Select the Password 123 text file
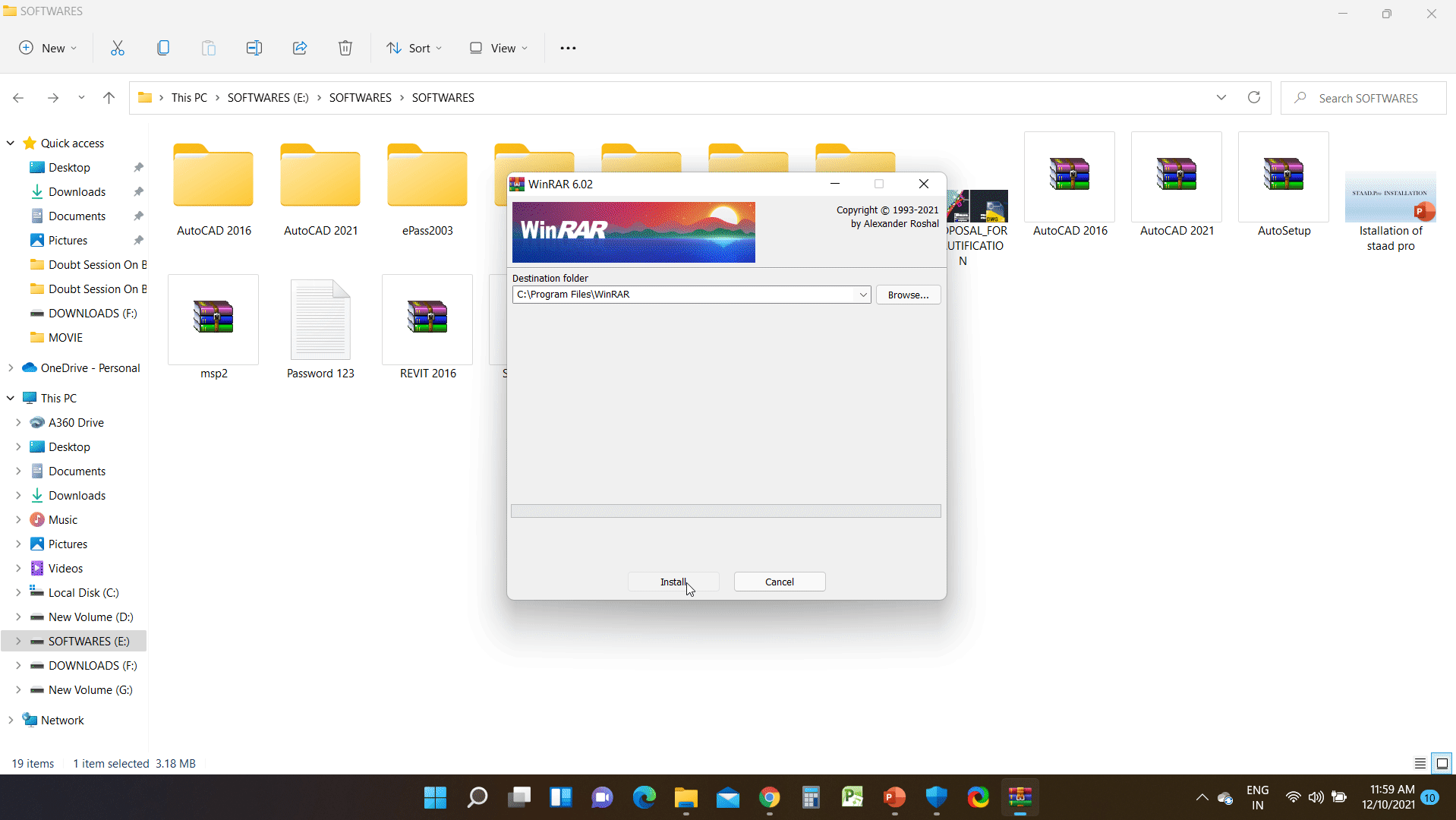Viewport: 1456px width, 820px height. (x=320, y=328)
